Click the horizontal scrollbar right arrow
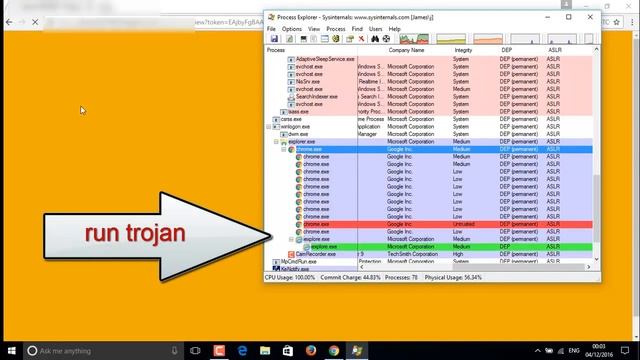 coord(589,267)
